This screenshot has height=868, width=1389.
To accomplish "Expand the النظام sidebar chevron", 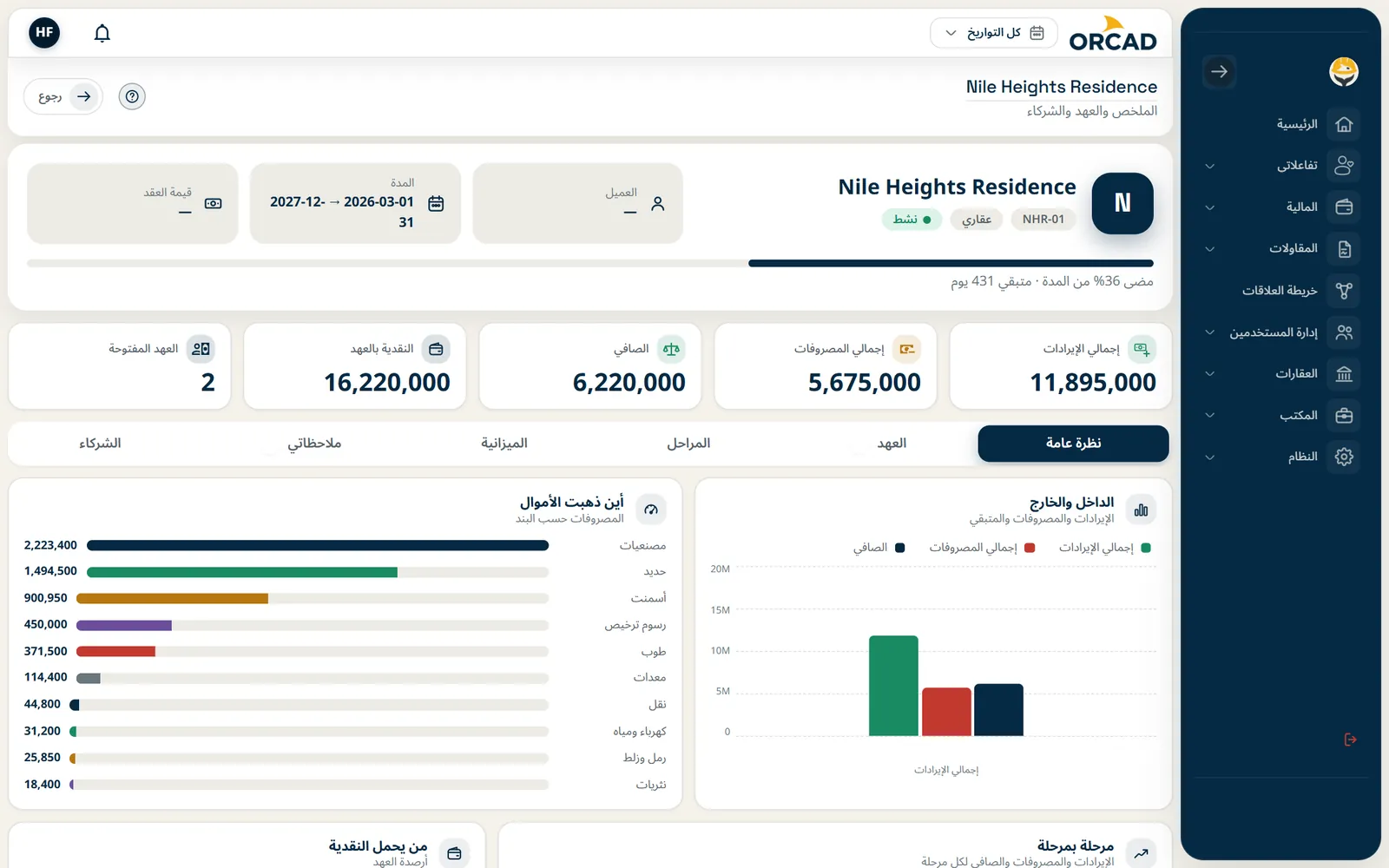I will (1209, 457).
